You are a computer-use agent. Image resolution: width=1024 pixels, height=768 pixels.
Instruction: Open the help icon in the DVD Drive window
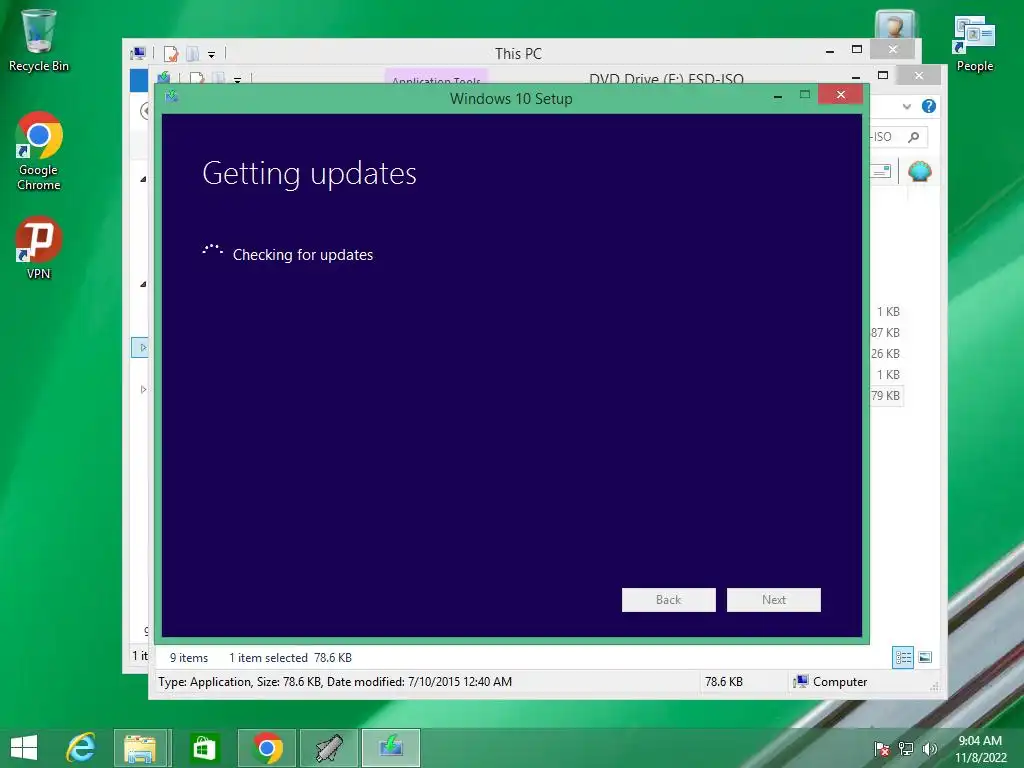point(929,106)
